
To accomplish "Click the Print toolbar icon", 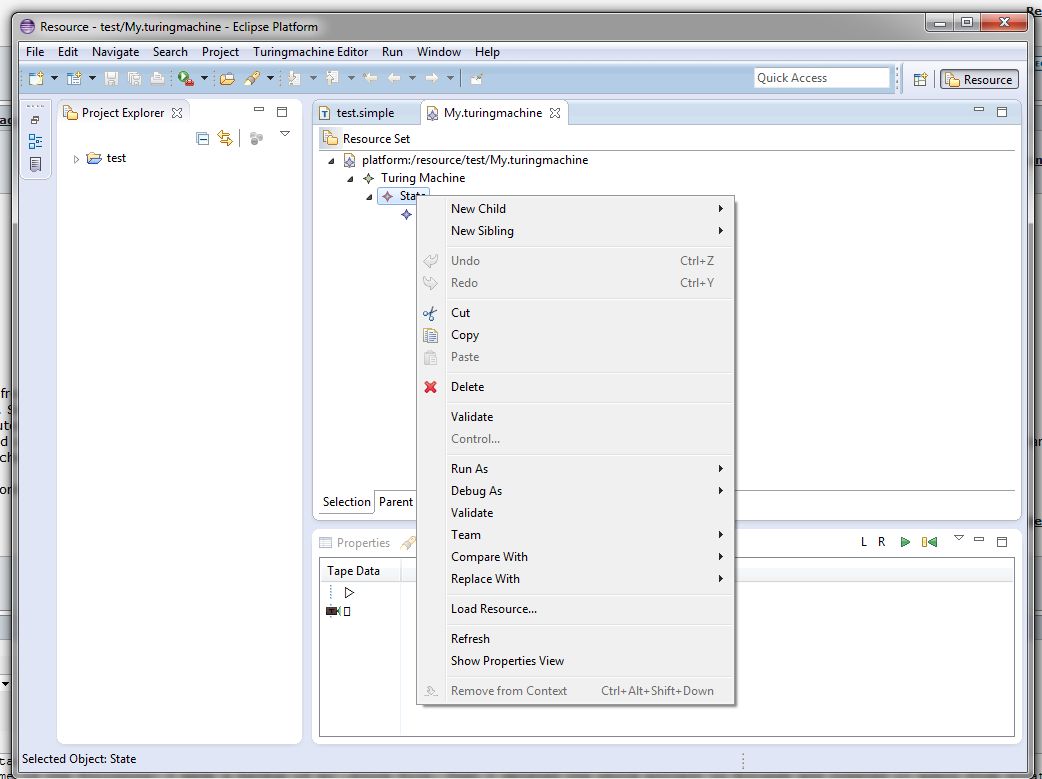I will click(x=157, y=78).
